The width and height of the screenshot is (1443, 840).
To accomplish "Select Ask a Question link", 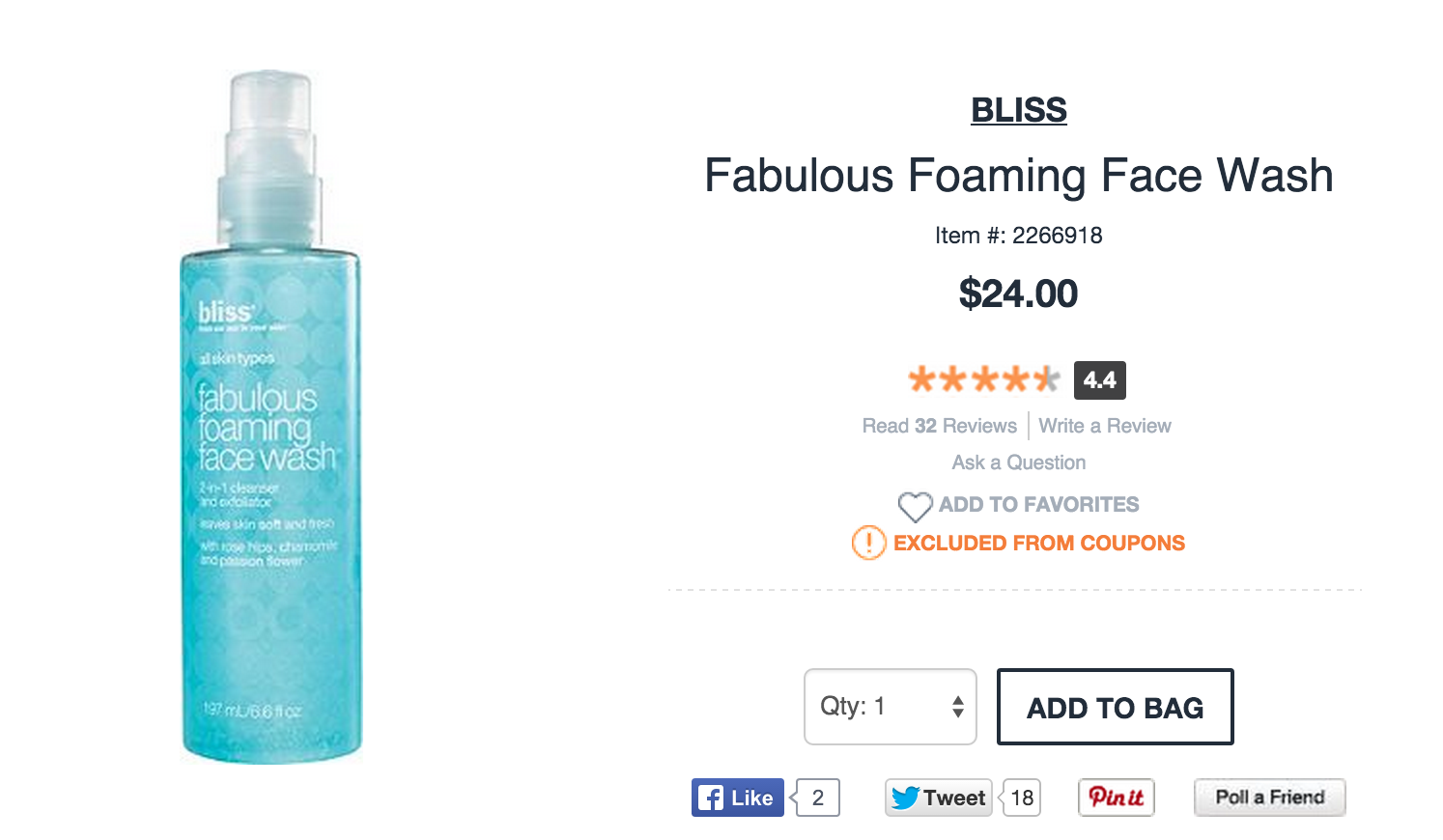I will tap(1018, 462).
